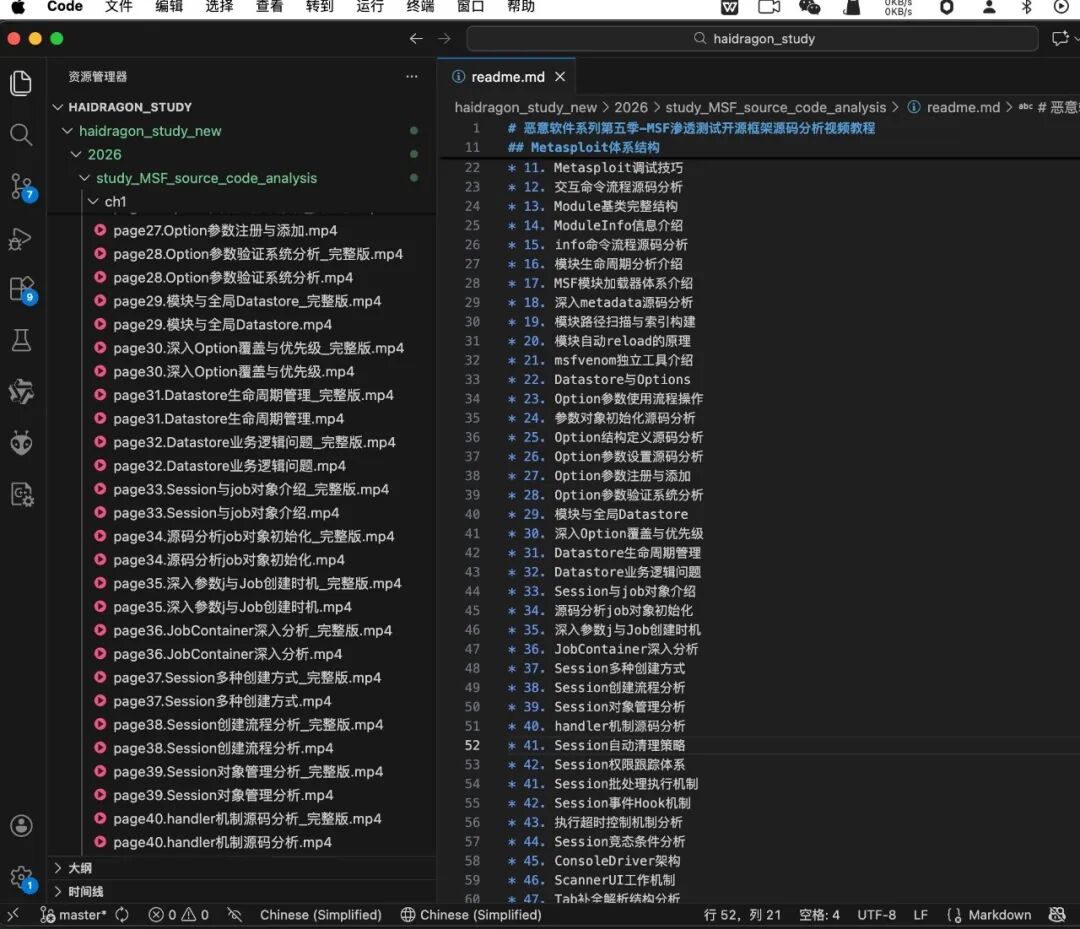Click the go forward arrow
The image size is (1080, 929).
[x=444, y=39]
